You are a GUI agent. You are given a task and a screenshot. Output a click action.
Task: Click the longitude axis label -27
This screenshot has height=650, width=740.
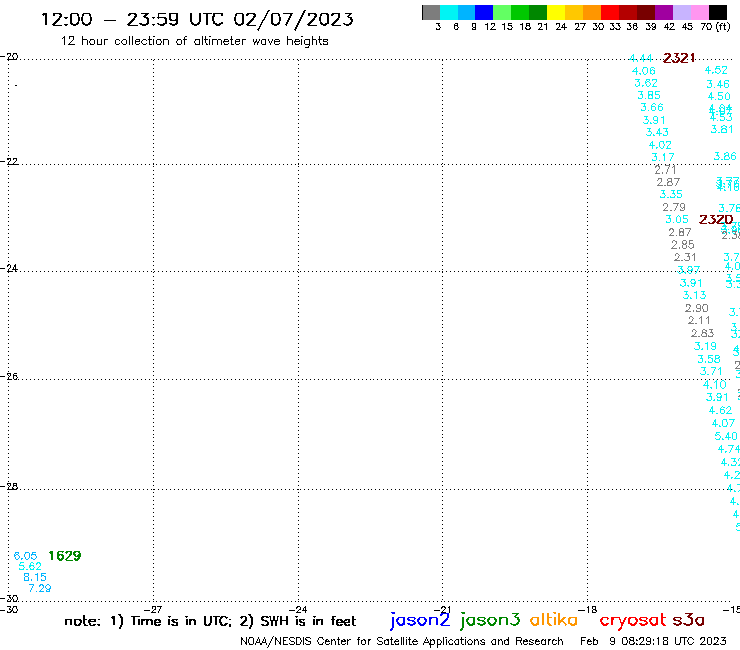153,610
